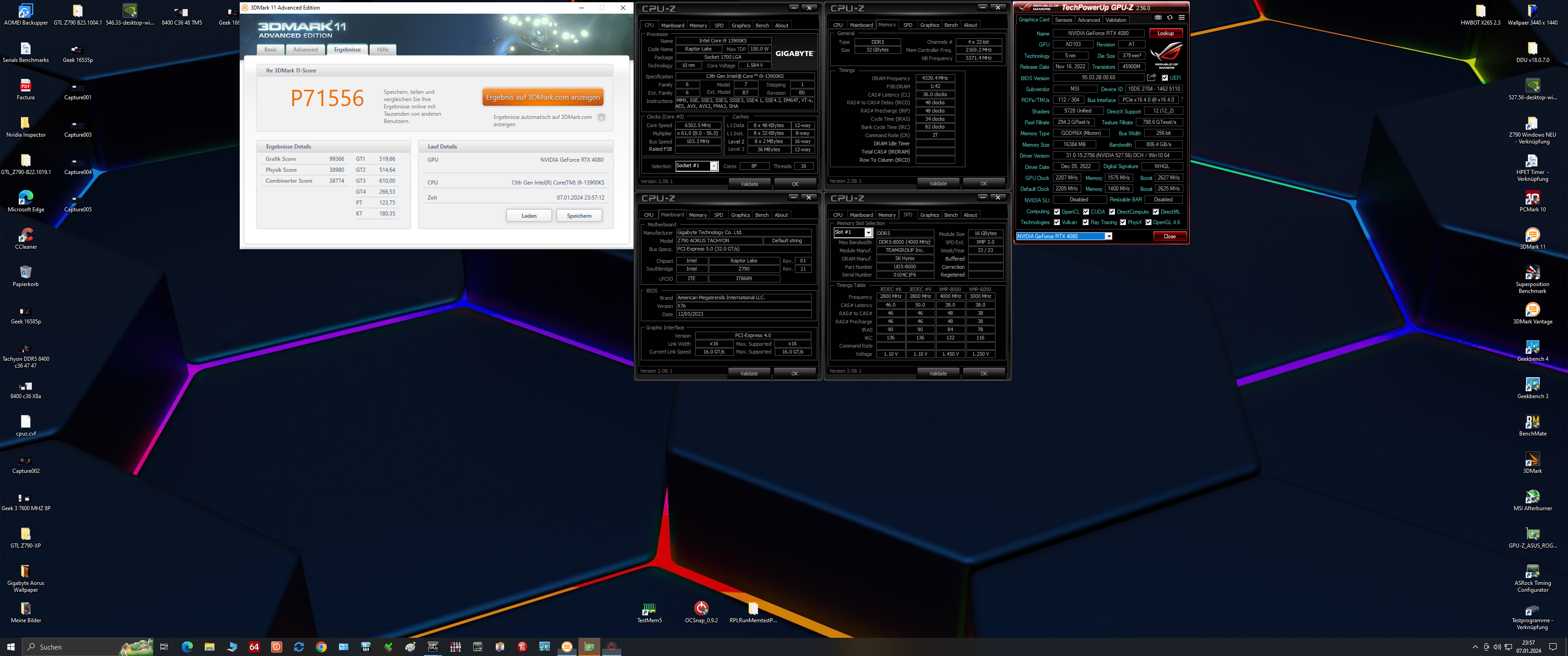Viewport: 1568px width, 656px height.
Task: Select DDU v18.0.7.0 folder icon
Action: point(1532,52)
